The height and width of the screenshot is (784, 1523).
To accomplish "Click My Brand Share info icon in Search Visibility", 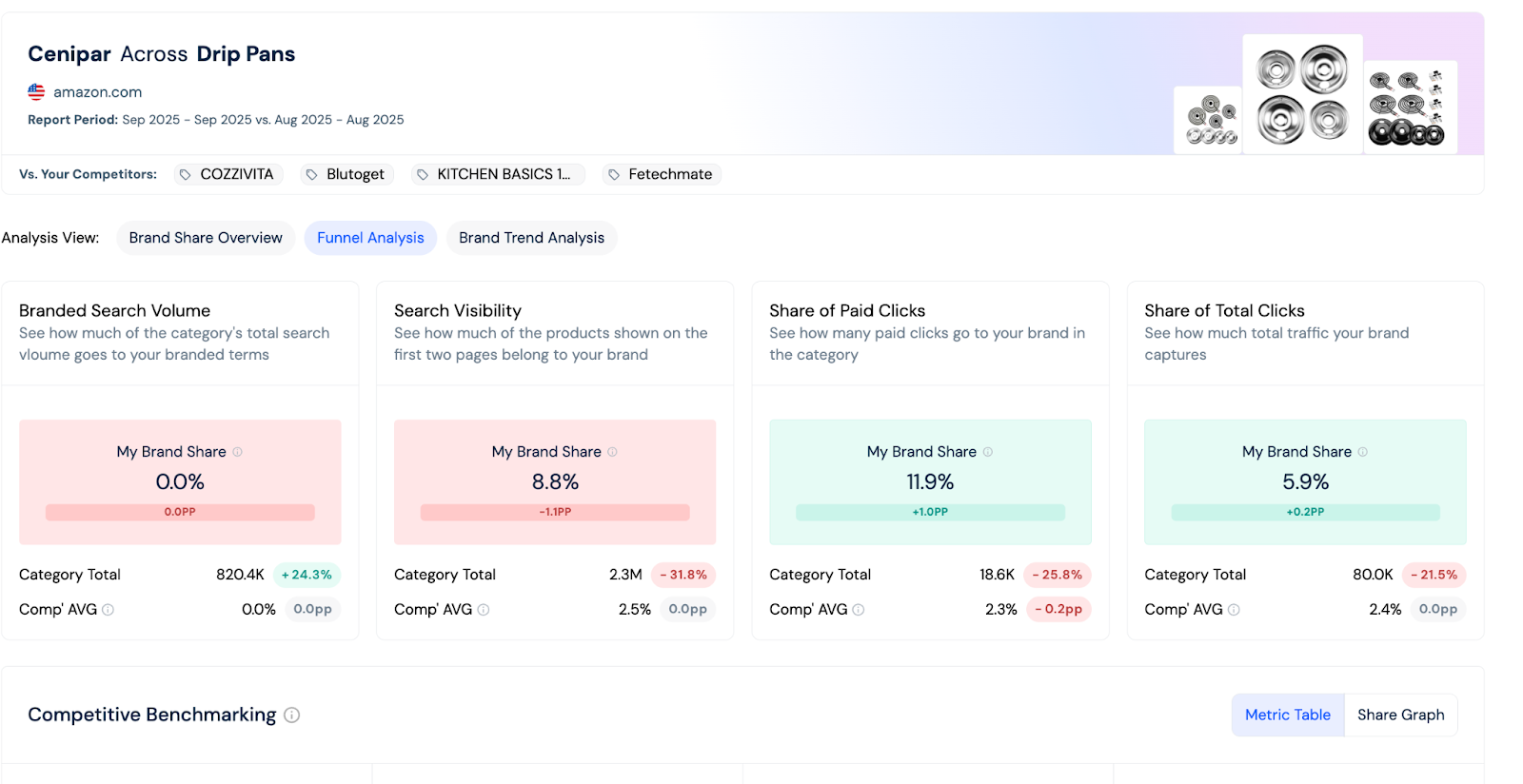I will (613, 452).
